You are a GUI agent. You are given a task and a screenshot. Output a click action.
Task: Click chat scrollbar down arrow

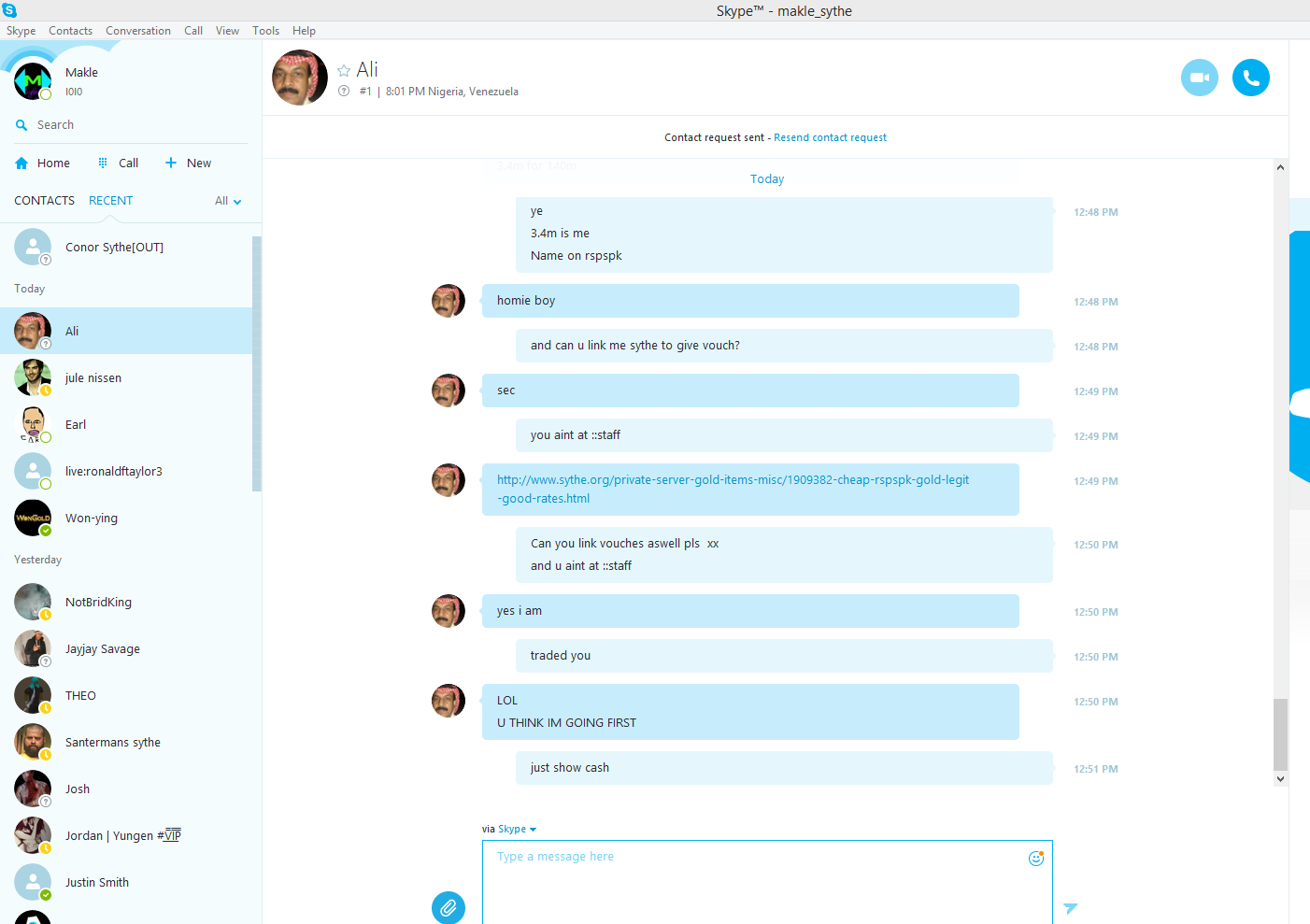[1280, 778]
